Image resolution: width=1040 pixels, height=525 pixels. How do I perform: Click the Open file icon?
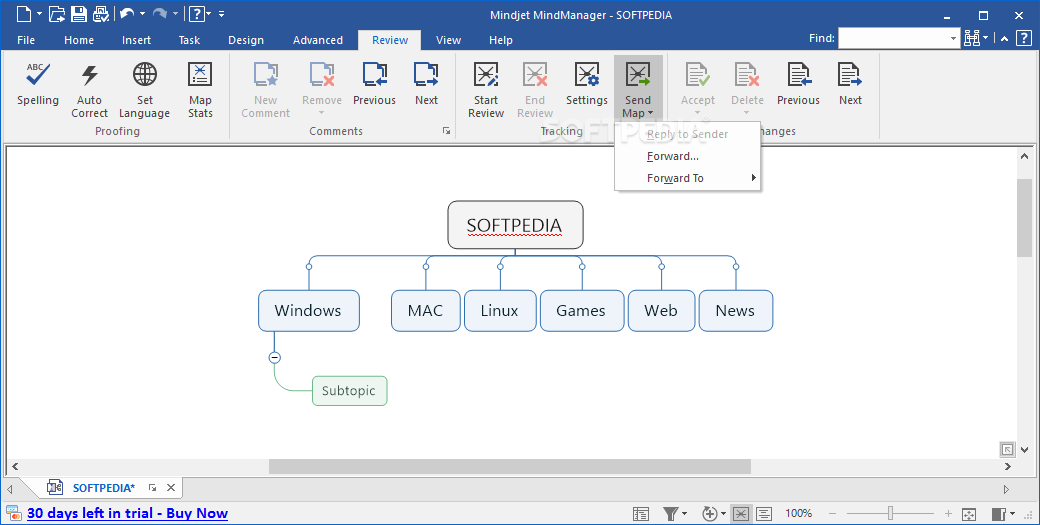pos(57,13)
